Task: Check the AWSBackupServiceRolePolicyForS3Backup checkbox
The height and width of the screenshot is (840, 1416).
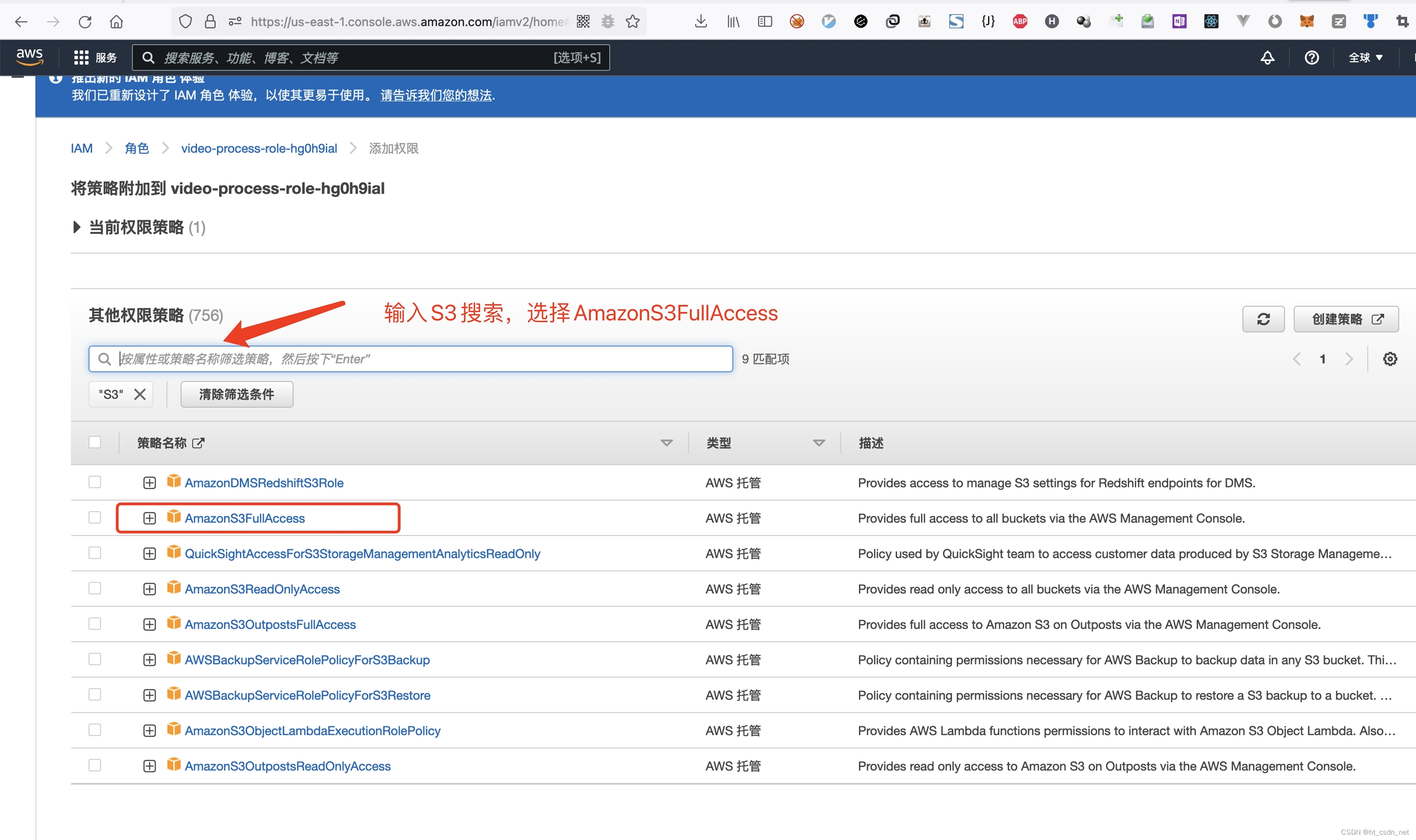Action: pos(95,659)
